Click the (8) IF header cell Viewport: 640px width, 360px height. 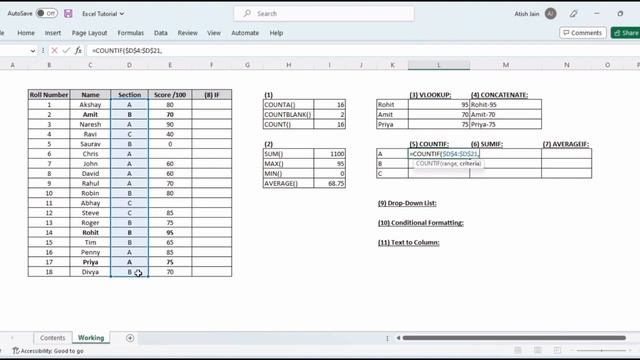212,95
